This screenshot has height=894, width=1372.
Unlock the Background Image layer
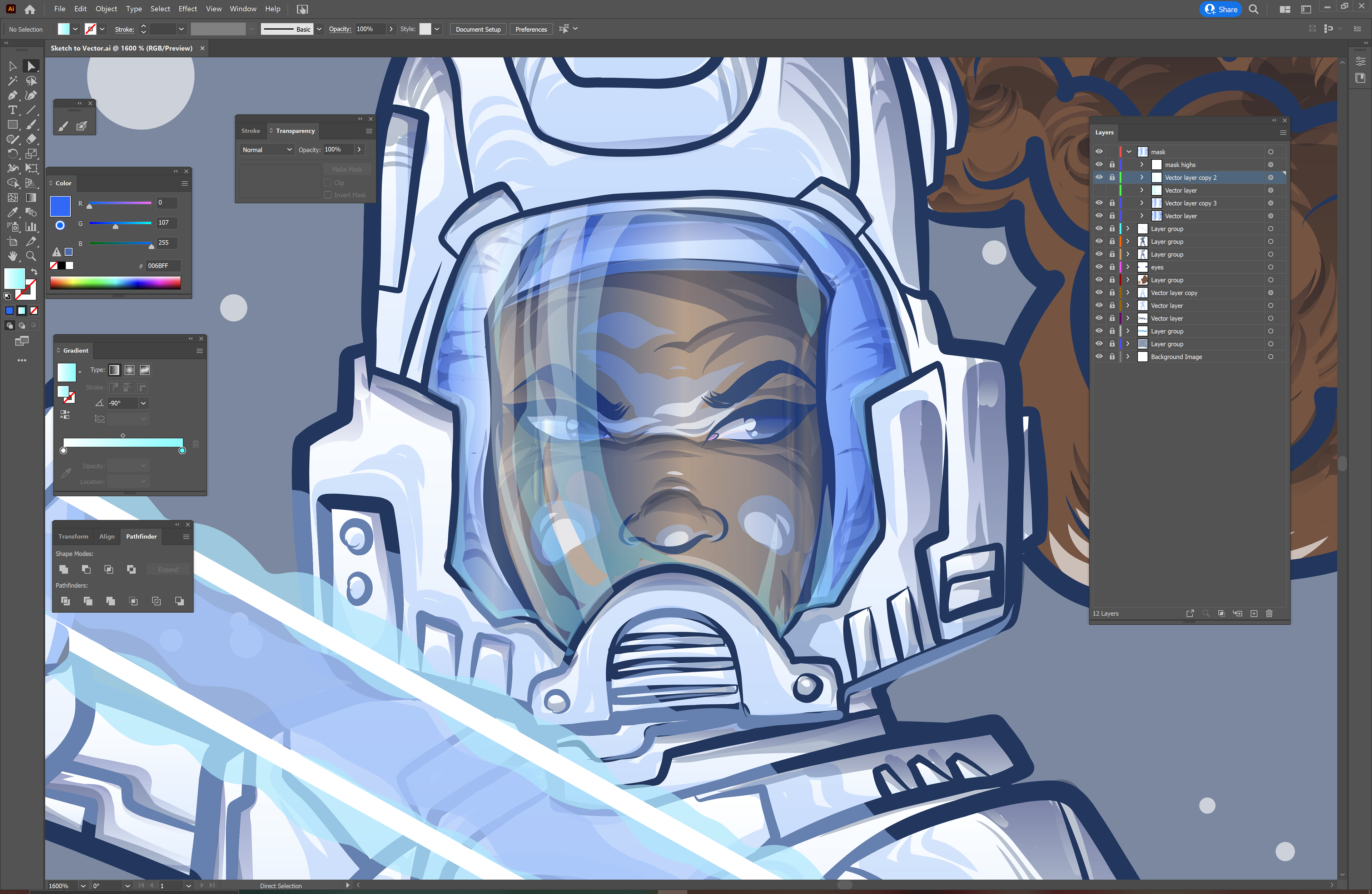[1112, 357]
